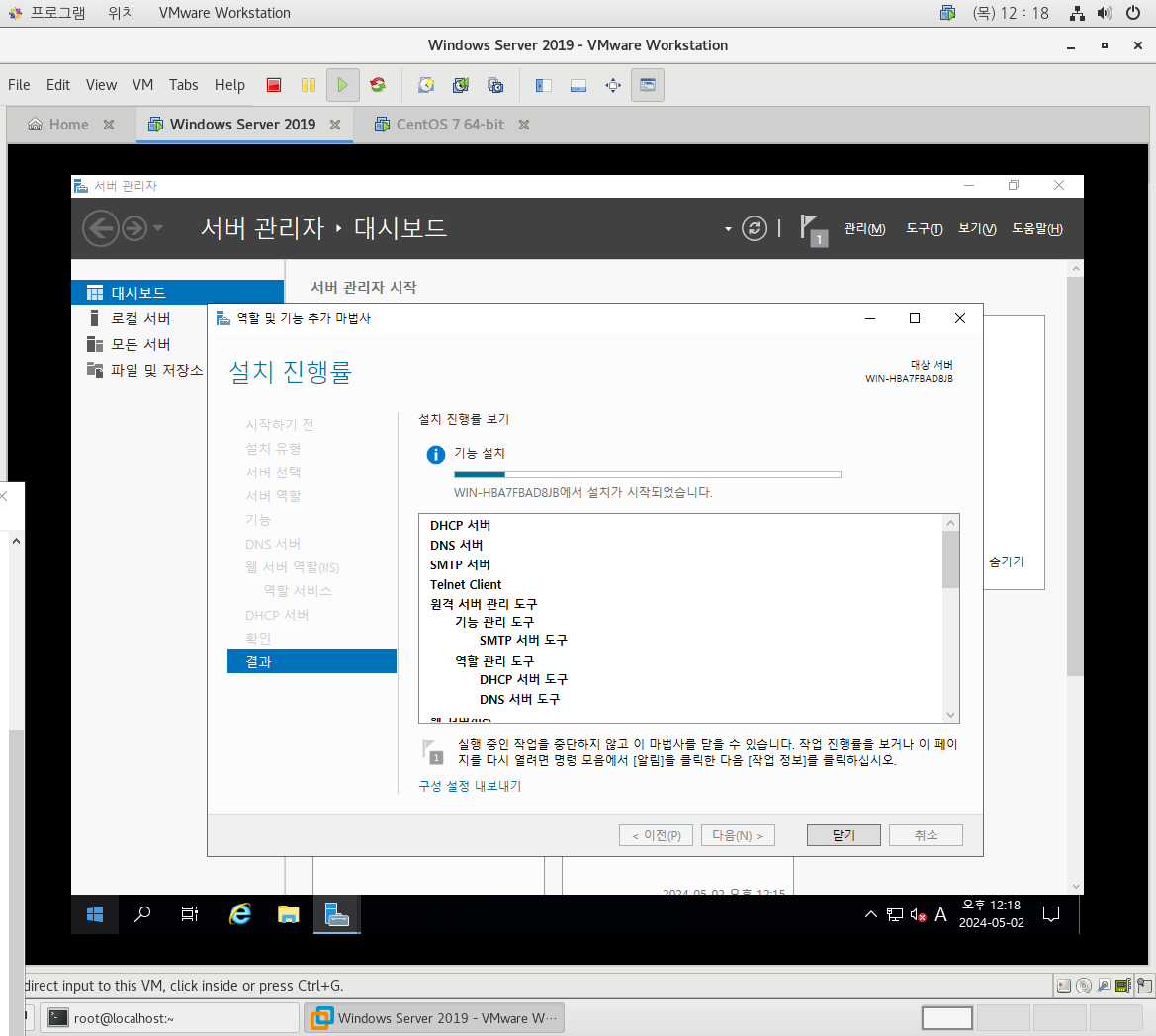Open 도움말(H) menu in Server Manager
Screen dimensions: 1156x1036
pos(1037,229)
